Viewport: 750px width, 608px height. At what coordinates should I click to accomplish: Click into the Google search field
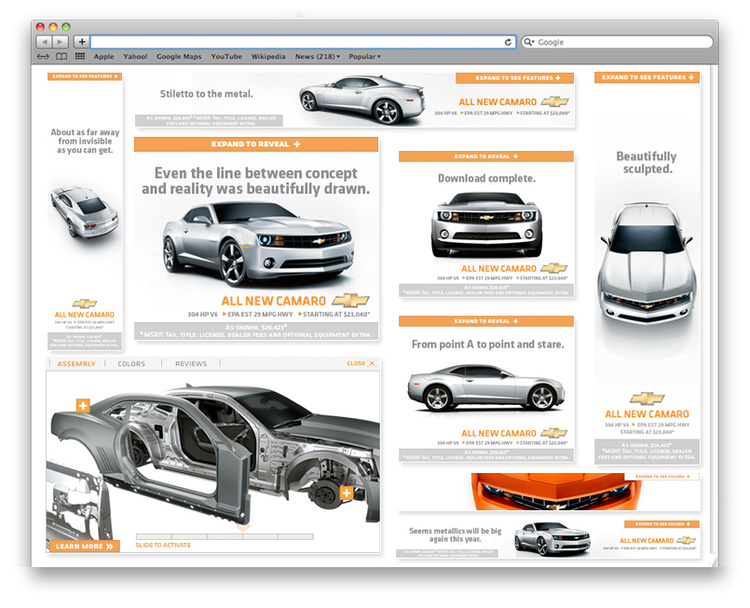(x=617, y=42)
